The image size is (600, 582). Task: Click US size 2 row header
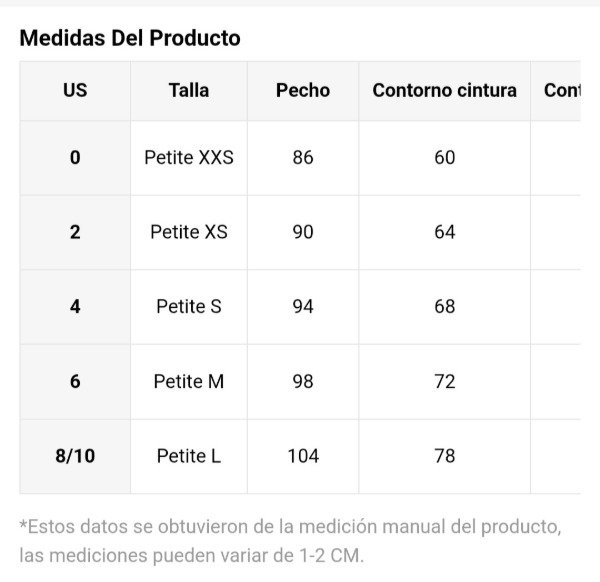point(75,232)
